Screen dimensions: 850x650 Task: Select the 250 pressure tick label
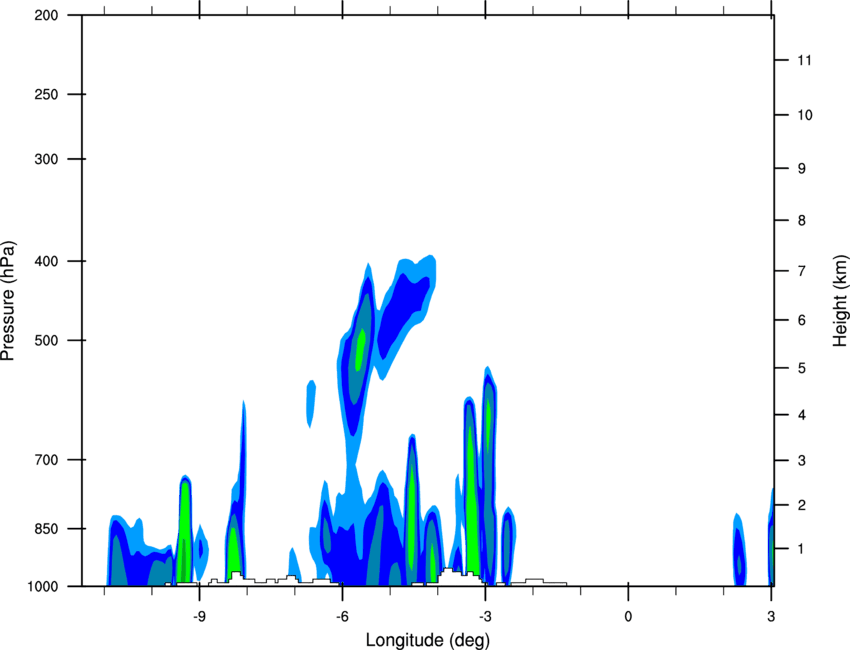click(x=46, y=94)
